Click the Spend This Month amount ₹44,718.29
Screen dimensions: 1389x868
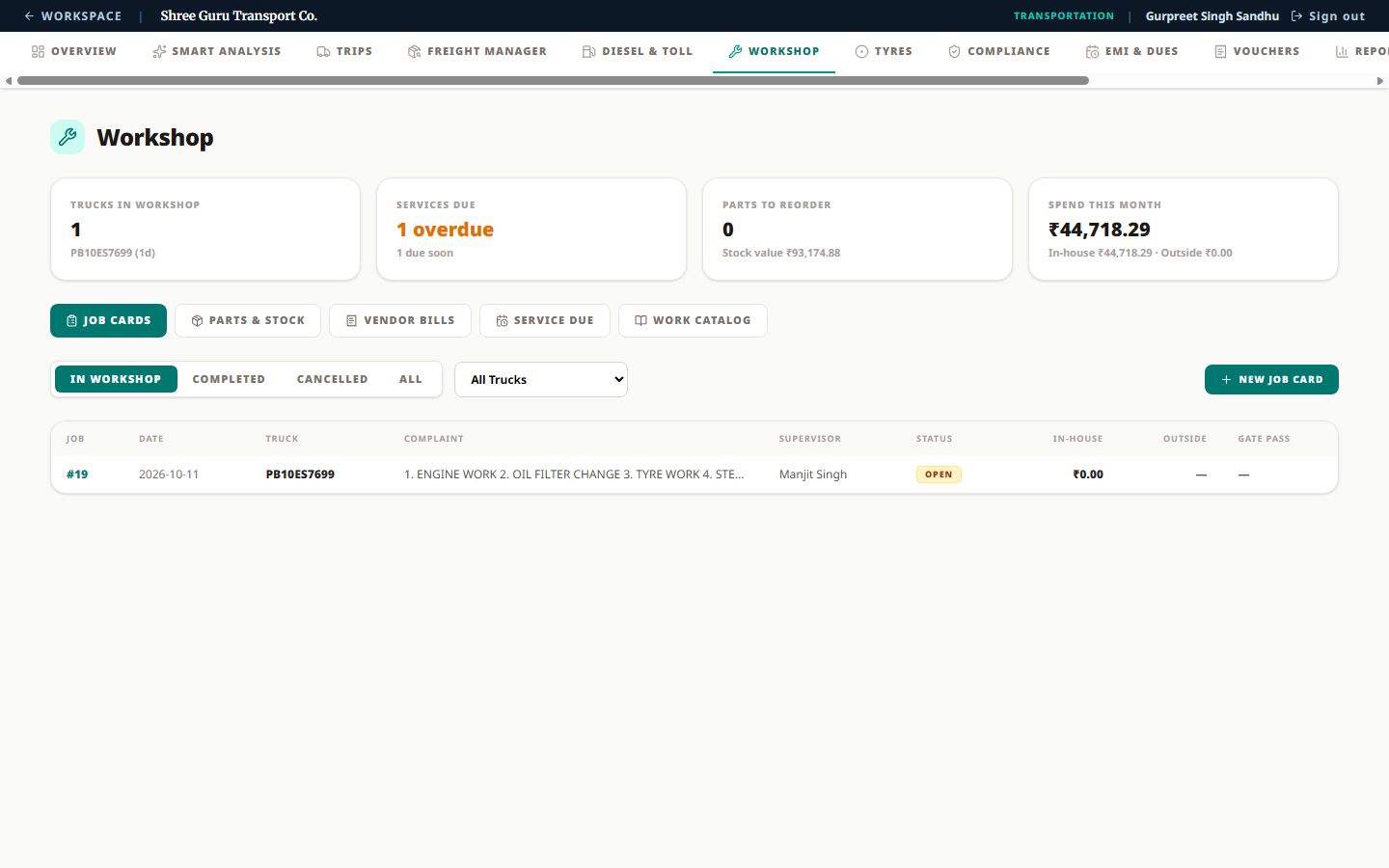click(1100, 230)
